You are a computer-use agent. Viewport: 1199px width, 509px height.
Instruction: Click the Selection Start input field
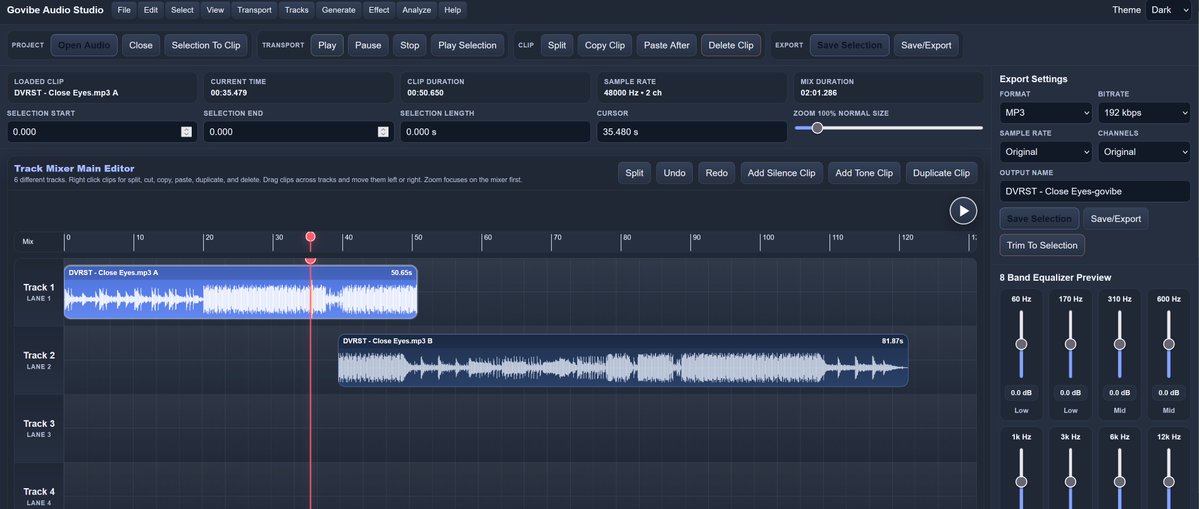pyautogui.click(x=102, y=132)
